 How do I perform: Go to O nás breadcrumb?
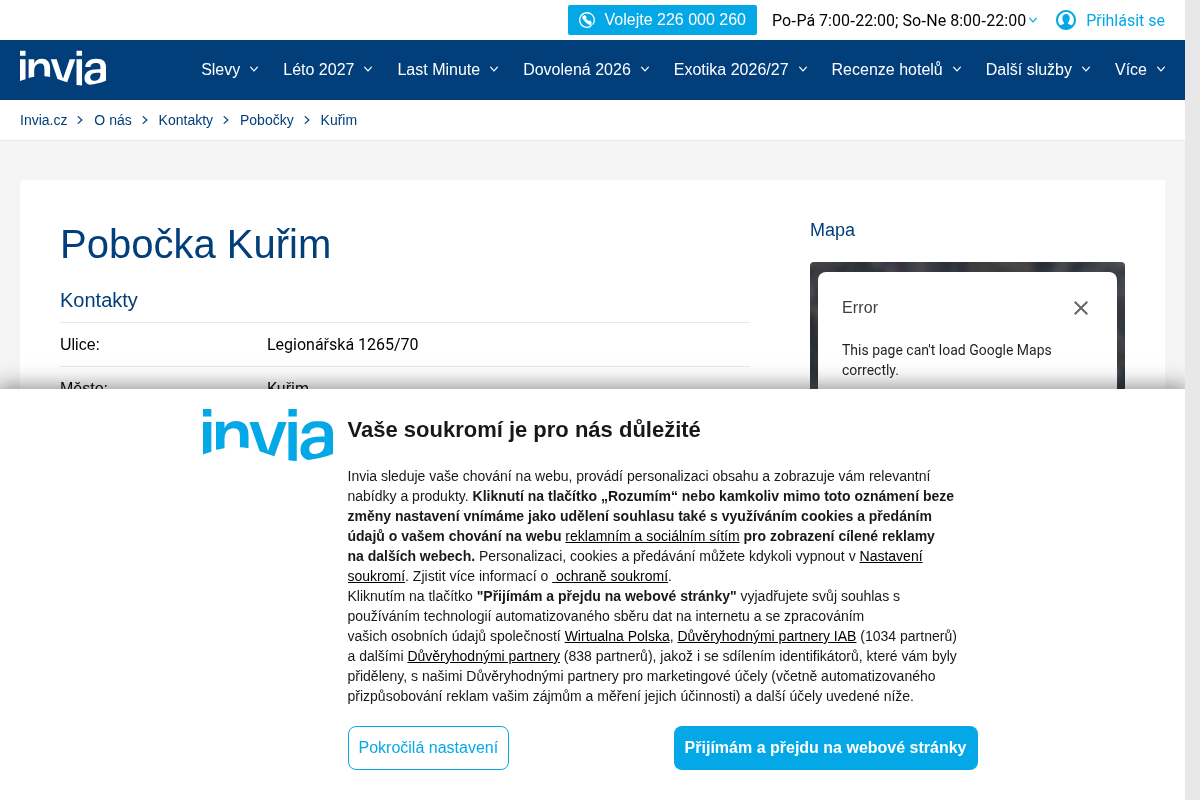tap(113, 120)
